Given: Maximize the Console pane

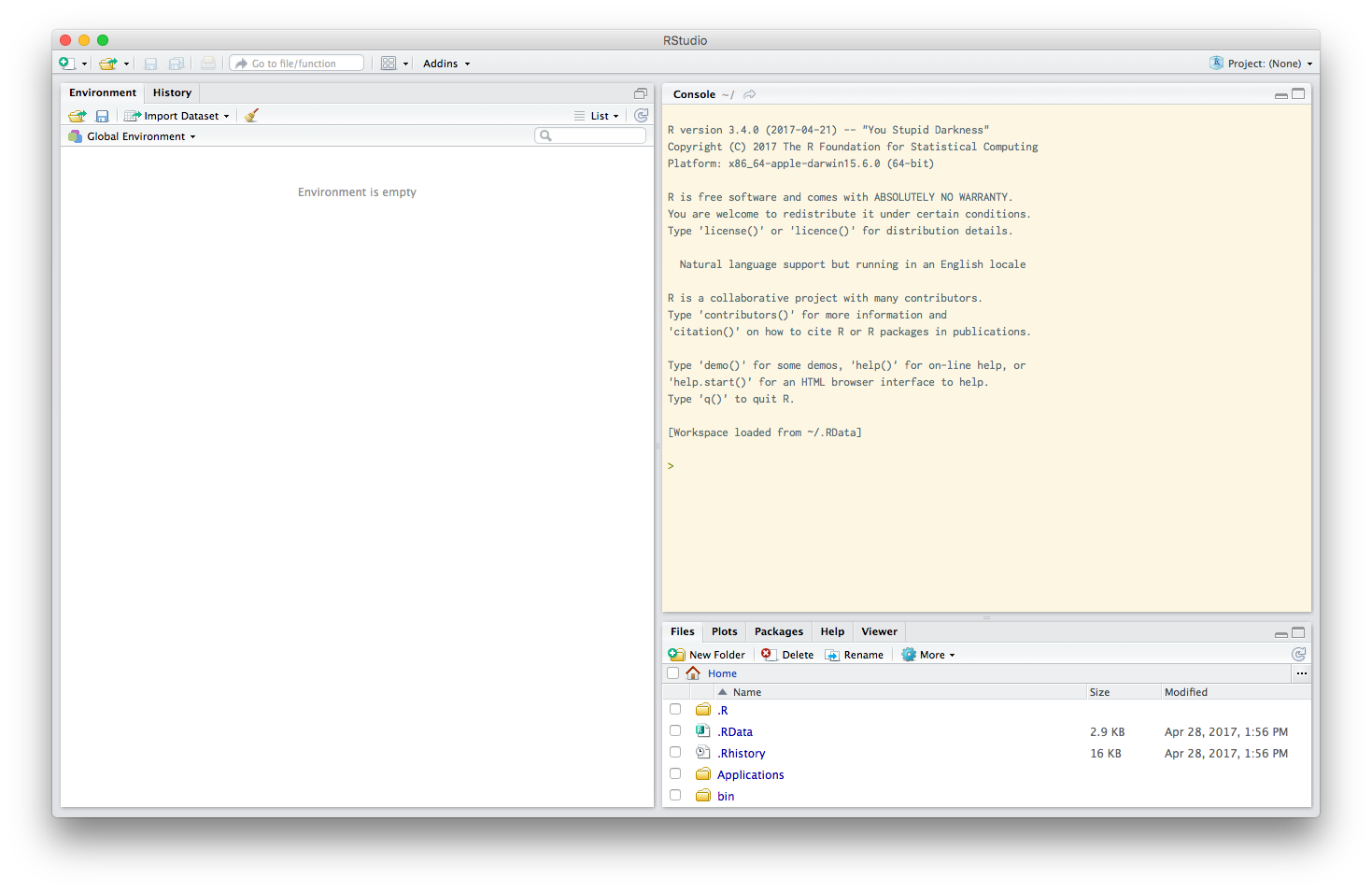Looking at the screenshot, I should [x=1298, y=94].
